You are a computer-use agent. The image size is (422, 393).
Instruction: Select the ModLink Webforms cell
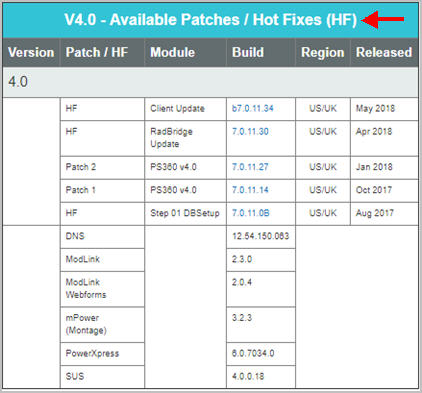coord(102,289)
